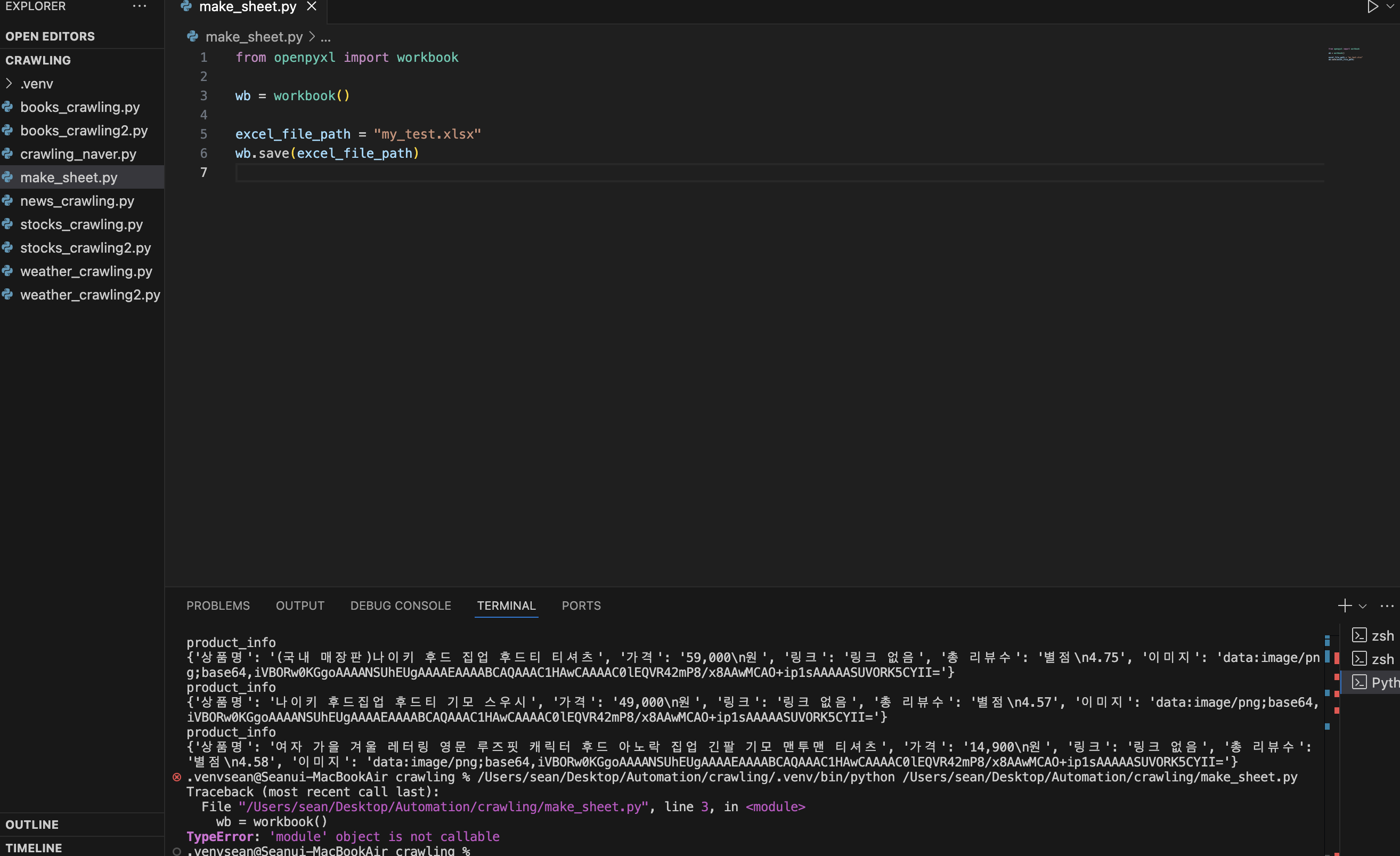This screenshot has width=1400, height=856.
Task: Switch to the OUTPUT panel tab
Action: (x=300, y=605)
